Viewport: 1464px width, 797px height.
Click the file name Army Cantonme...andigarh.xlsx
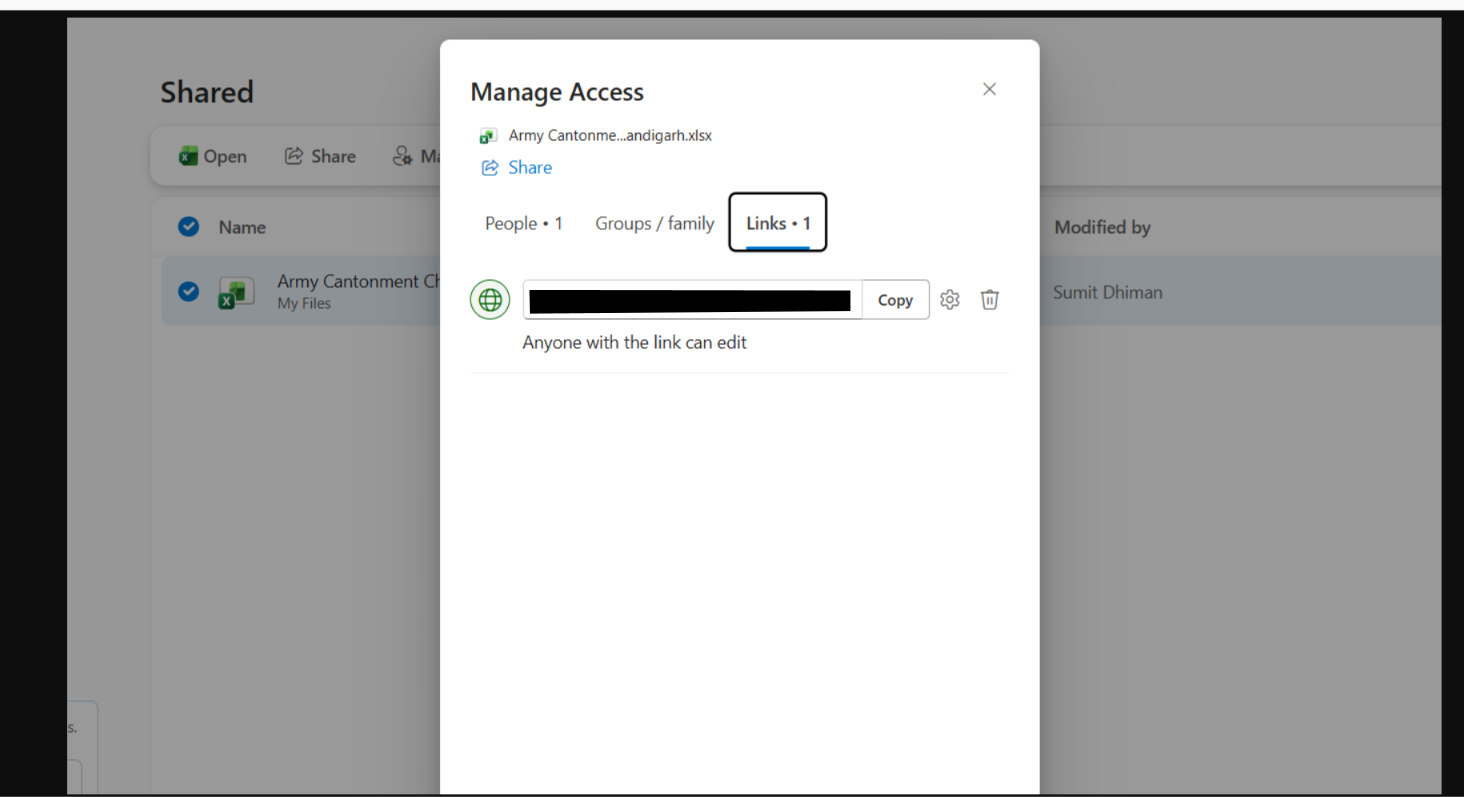610,135
